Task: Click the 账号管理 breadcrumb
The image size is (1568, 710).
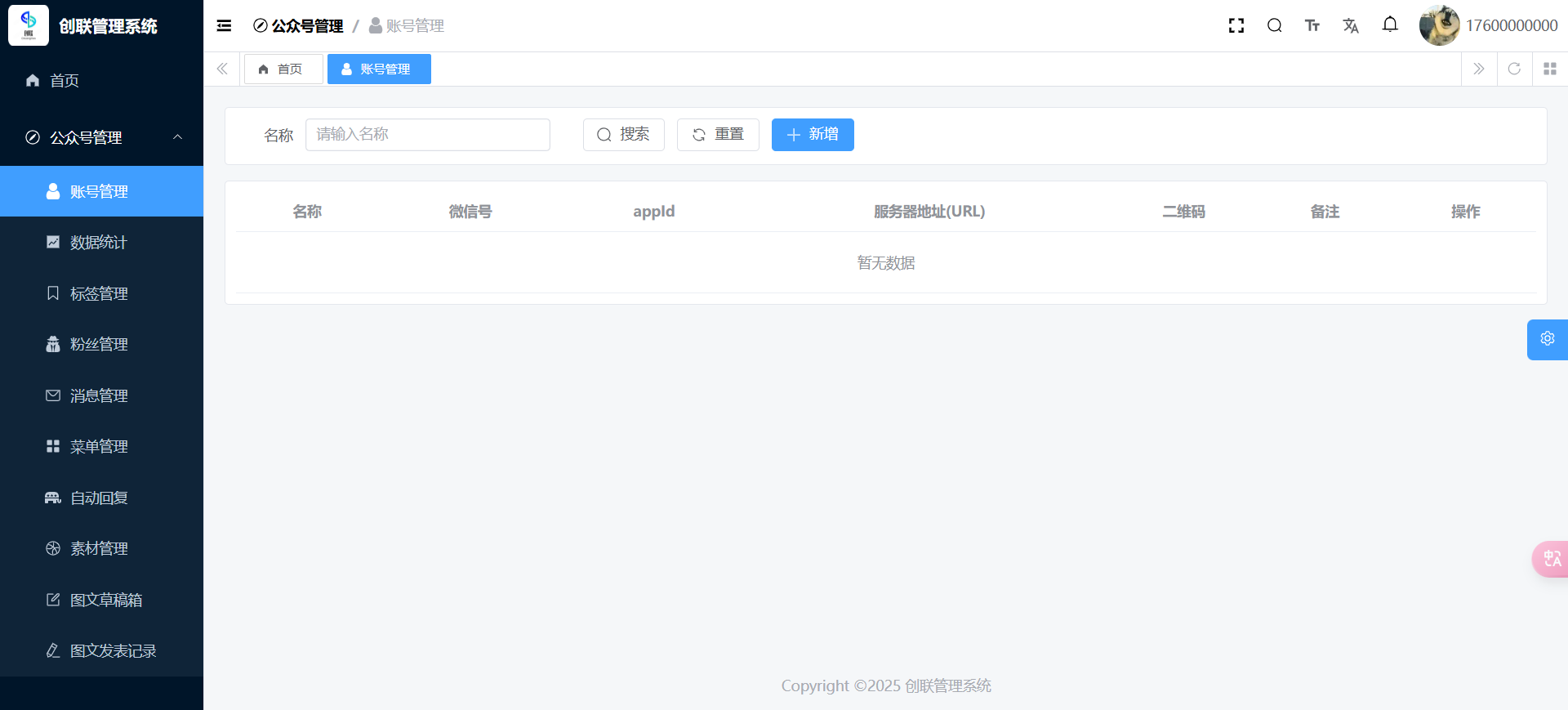Action: (407, 26)
